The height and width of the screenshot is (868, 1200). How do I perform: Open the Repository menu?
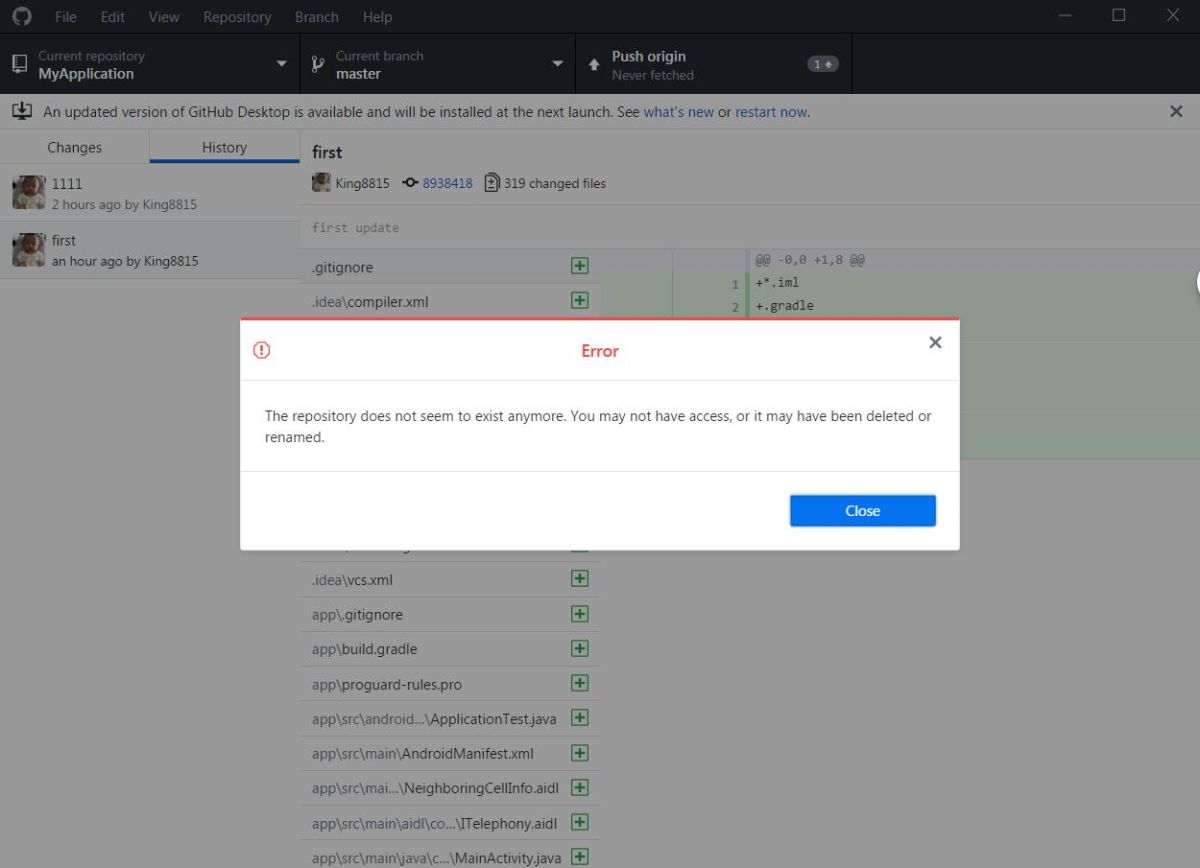click(x=237, y=17)
